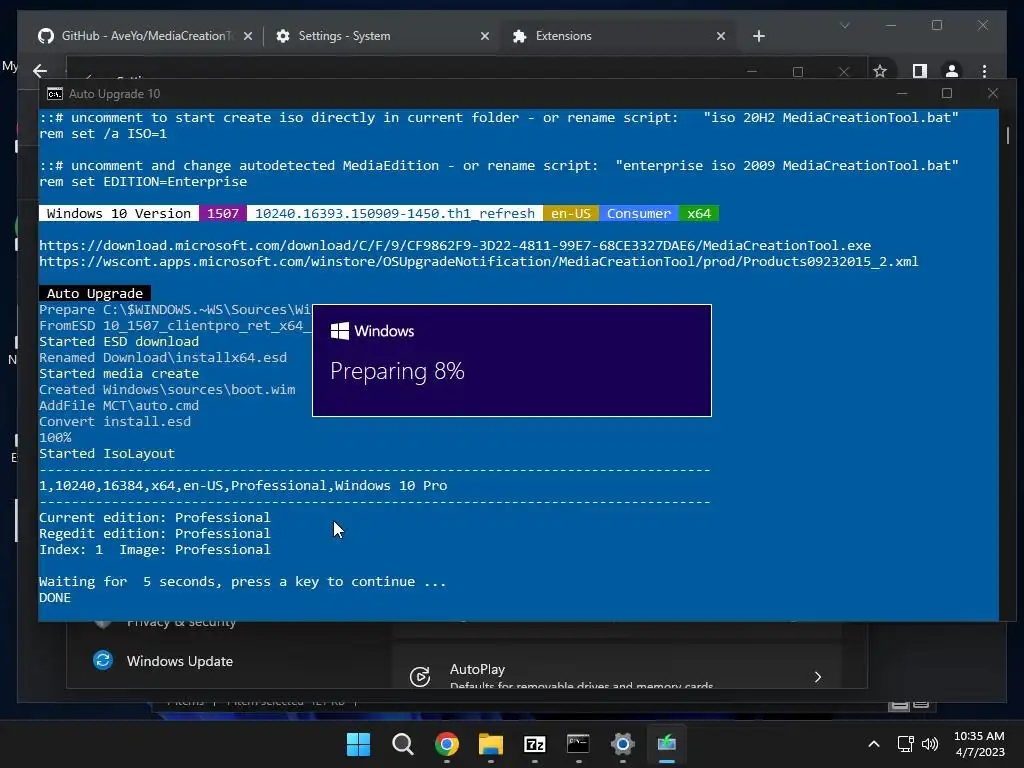Open Google Chrome from the taskbar
Screen dimensions: 1024x768
click(447, 744)
